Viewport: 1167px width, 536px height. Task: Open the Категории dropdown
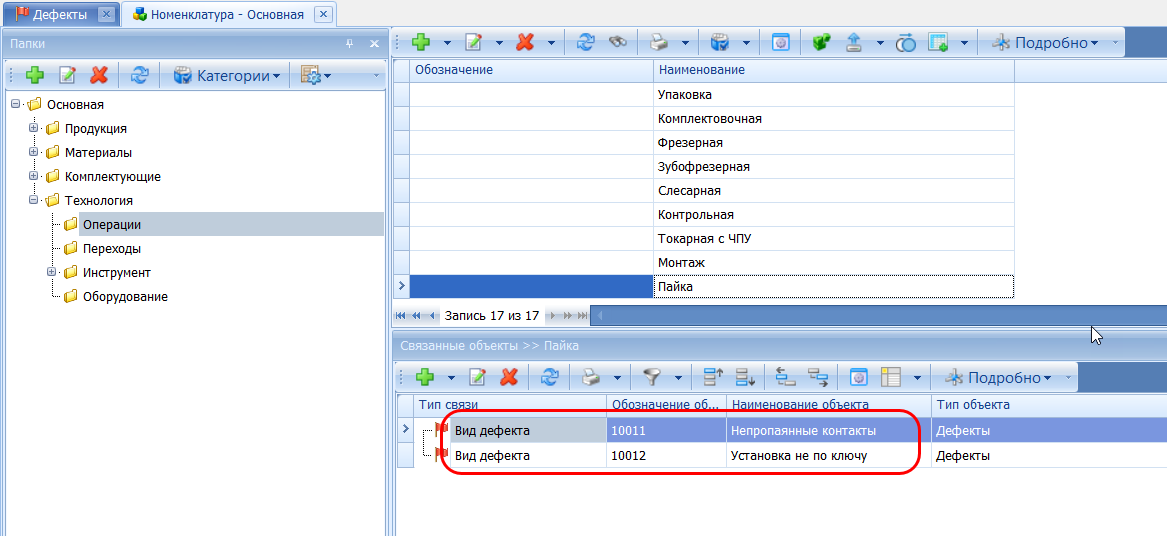pos(227,75)
